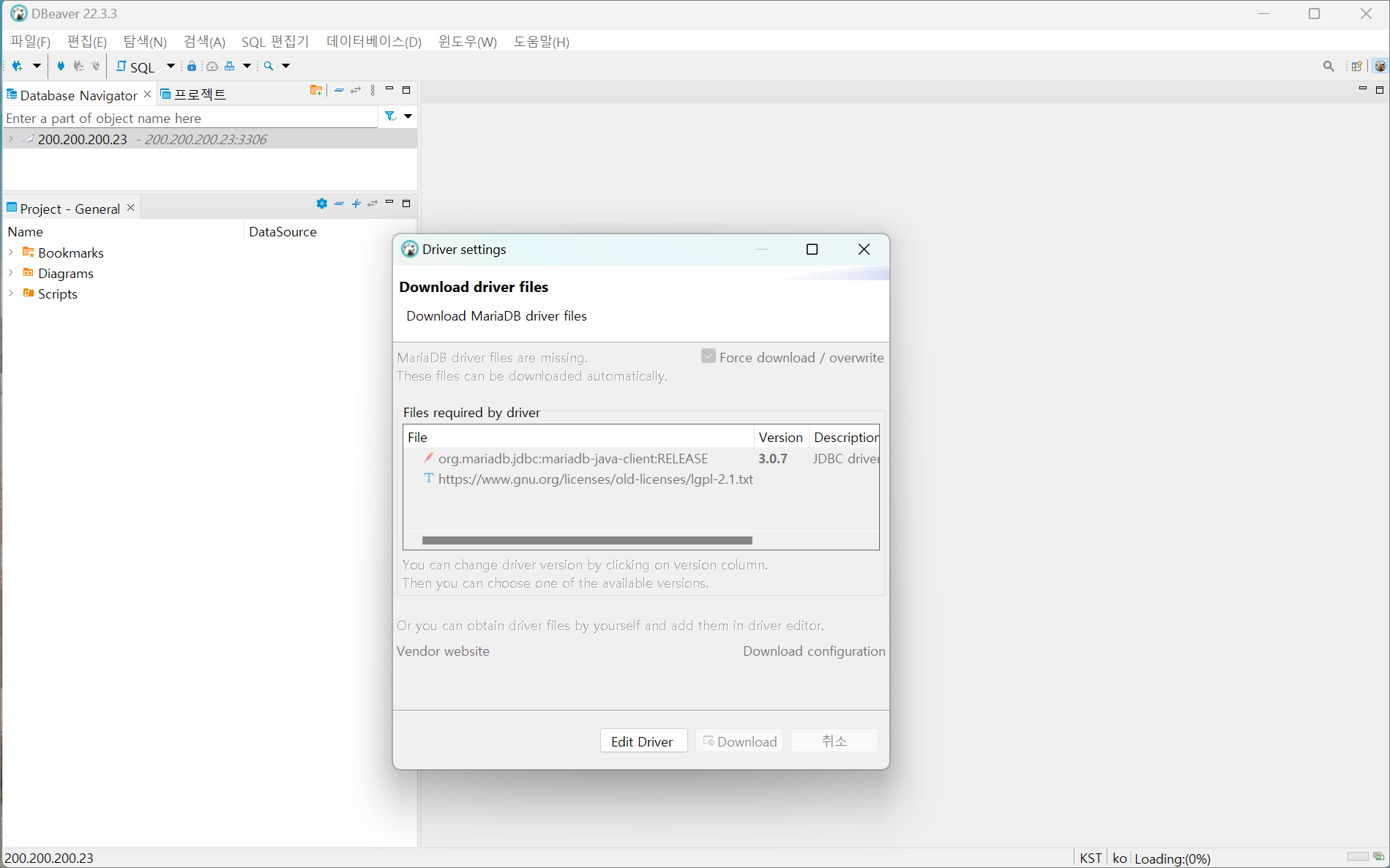Click the dashboard gauge icon
This screenshot has height=868, width=1390.
click(x=212, y=66)
